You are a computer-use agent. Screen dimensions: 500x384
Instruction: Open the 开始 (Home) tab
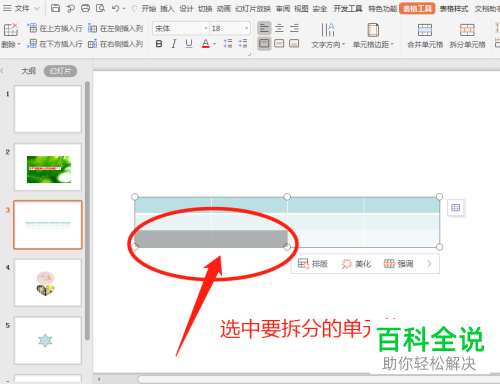[149, 9]
